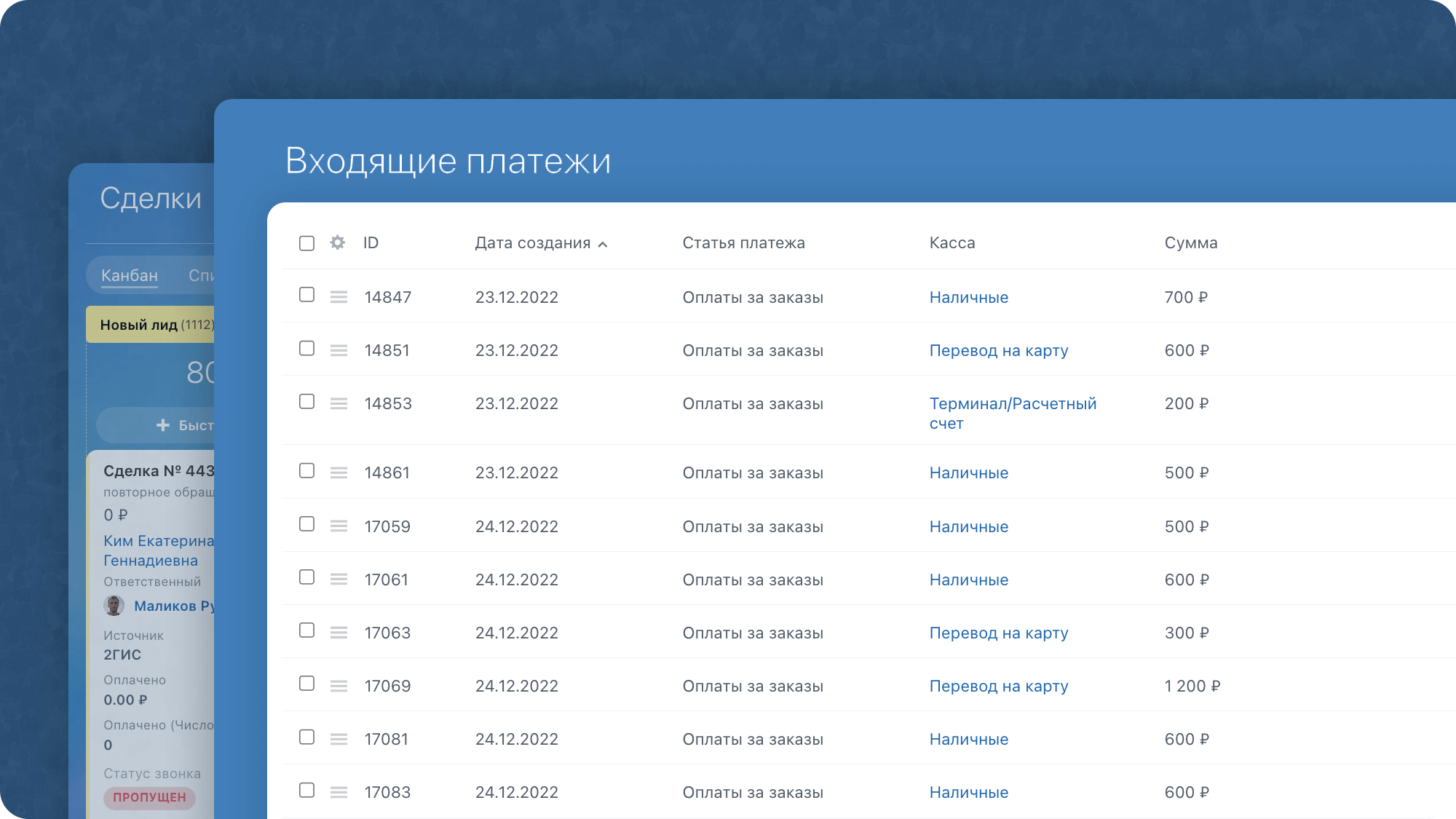Open the row menu icon for payment 14853
The width and height of the screenshot is (1456, 819).
pos(339,403)
